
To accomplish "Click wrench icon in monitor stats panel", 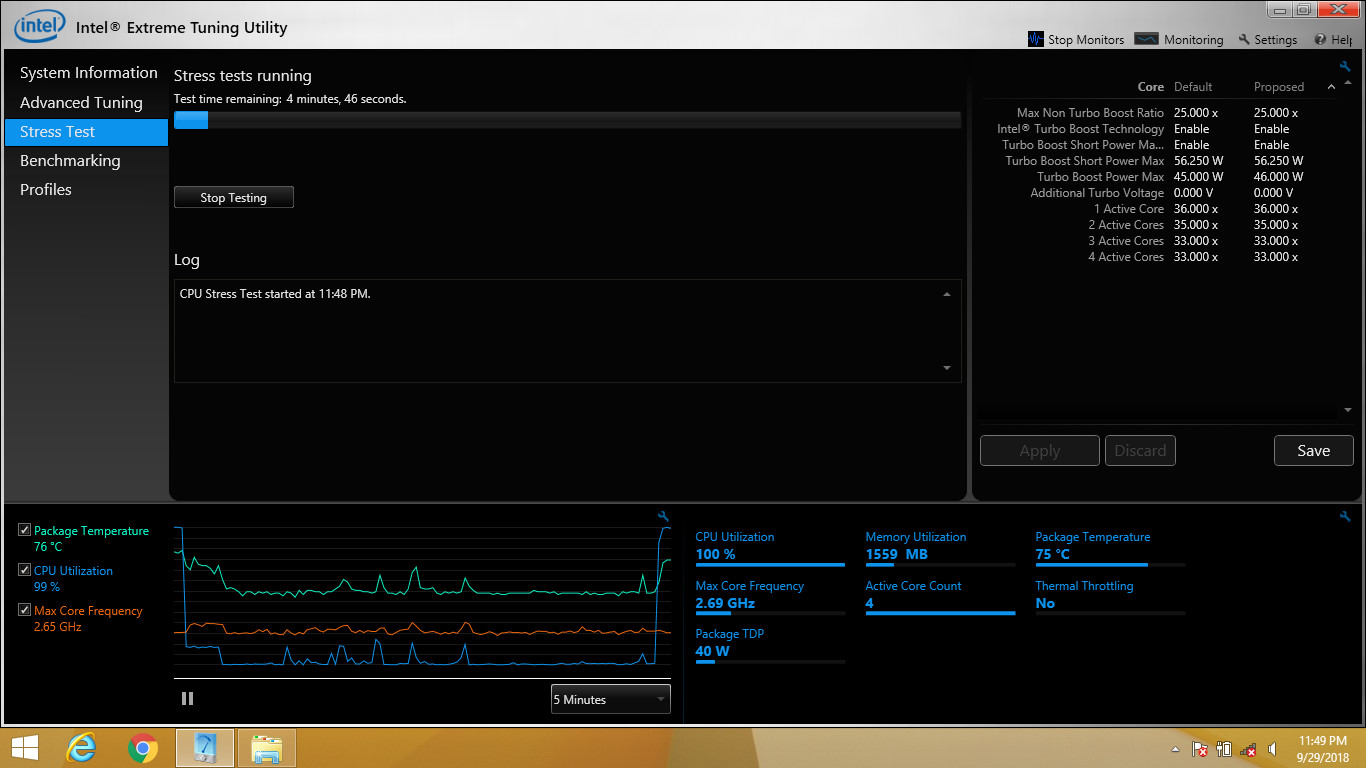I will pyautogui.click(x=1345, y=516).
